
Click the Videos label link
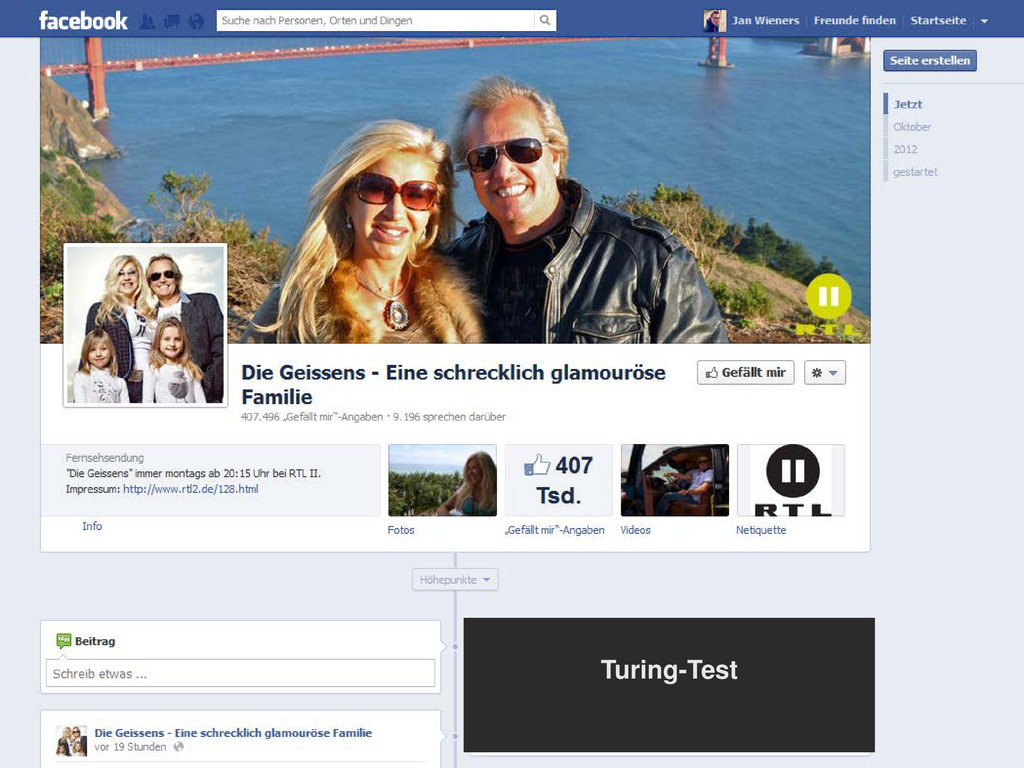coord(635,530)
